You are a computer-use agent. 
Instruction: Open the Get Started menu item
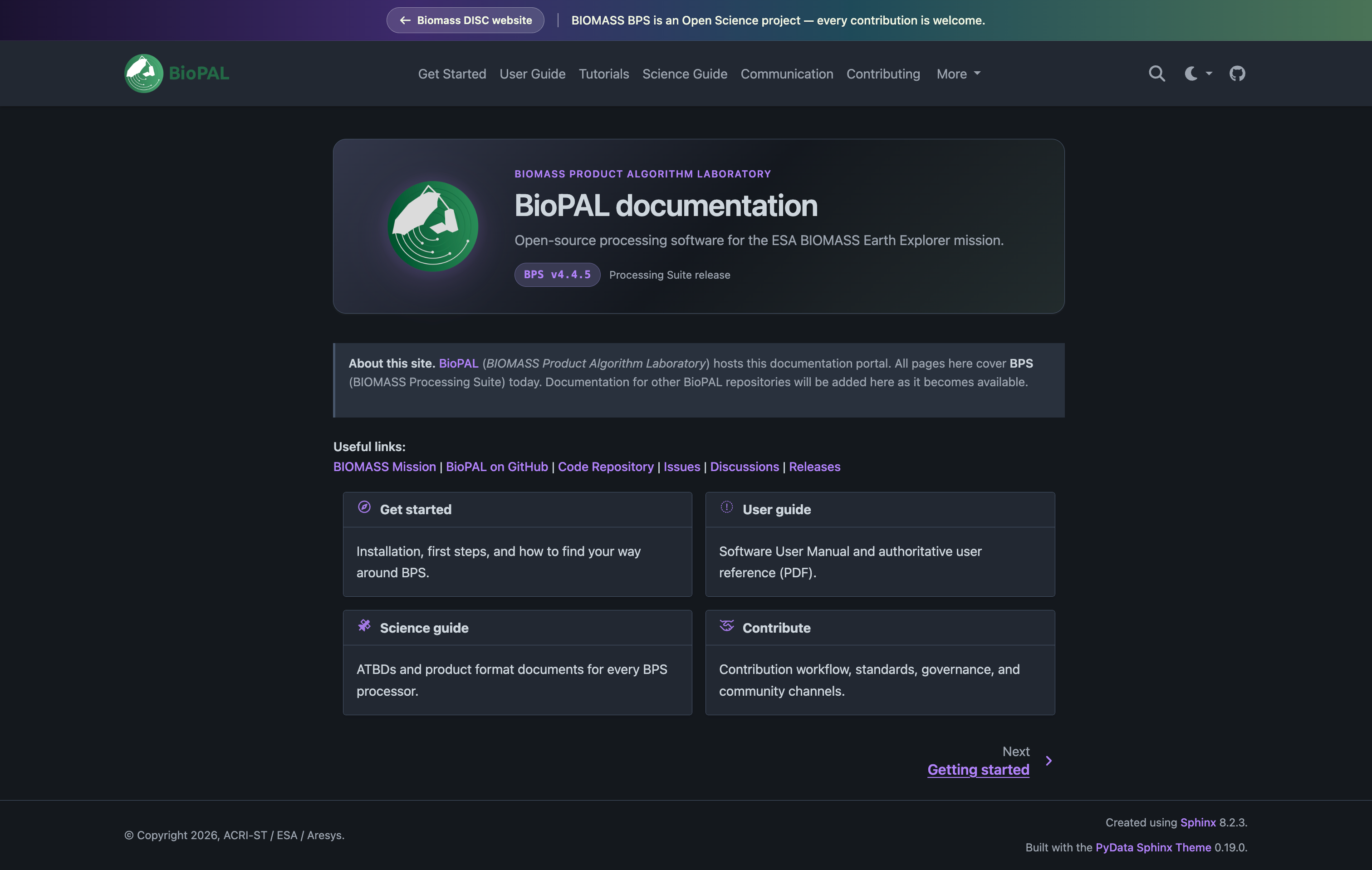(x=452, y=74)
